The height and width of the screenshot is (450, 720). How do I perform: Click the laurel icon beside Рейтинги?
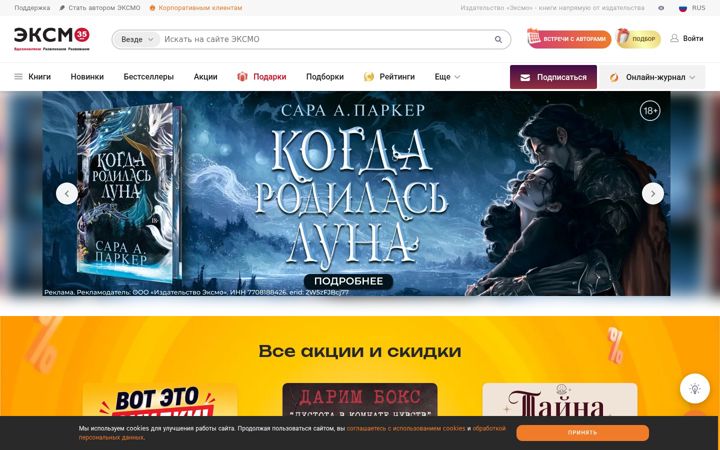pyautogui.click(x=369, y=77)
